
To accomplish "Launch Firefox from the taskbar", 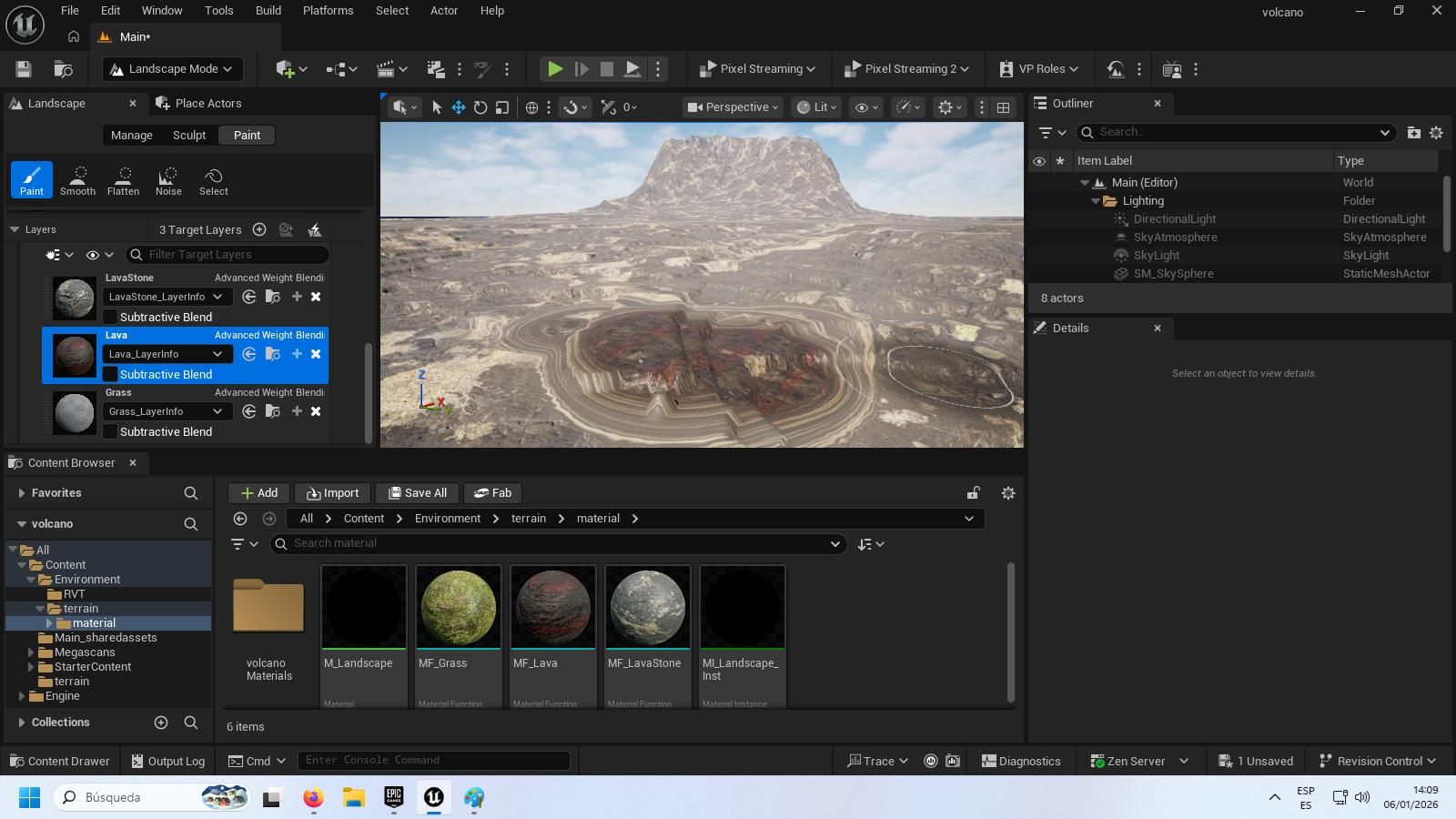I will click(313, 798).
